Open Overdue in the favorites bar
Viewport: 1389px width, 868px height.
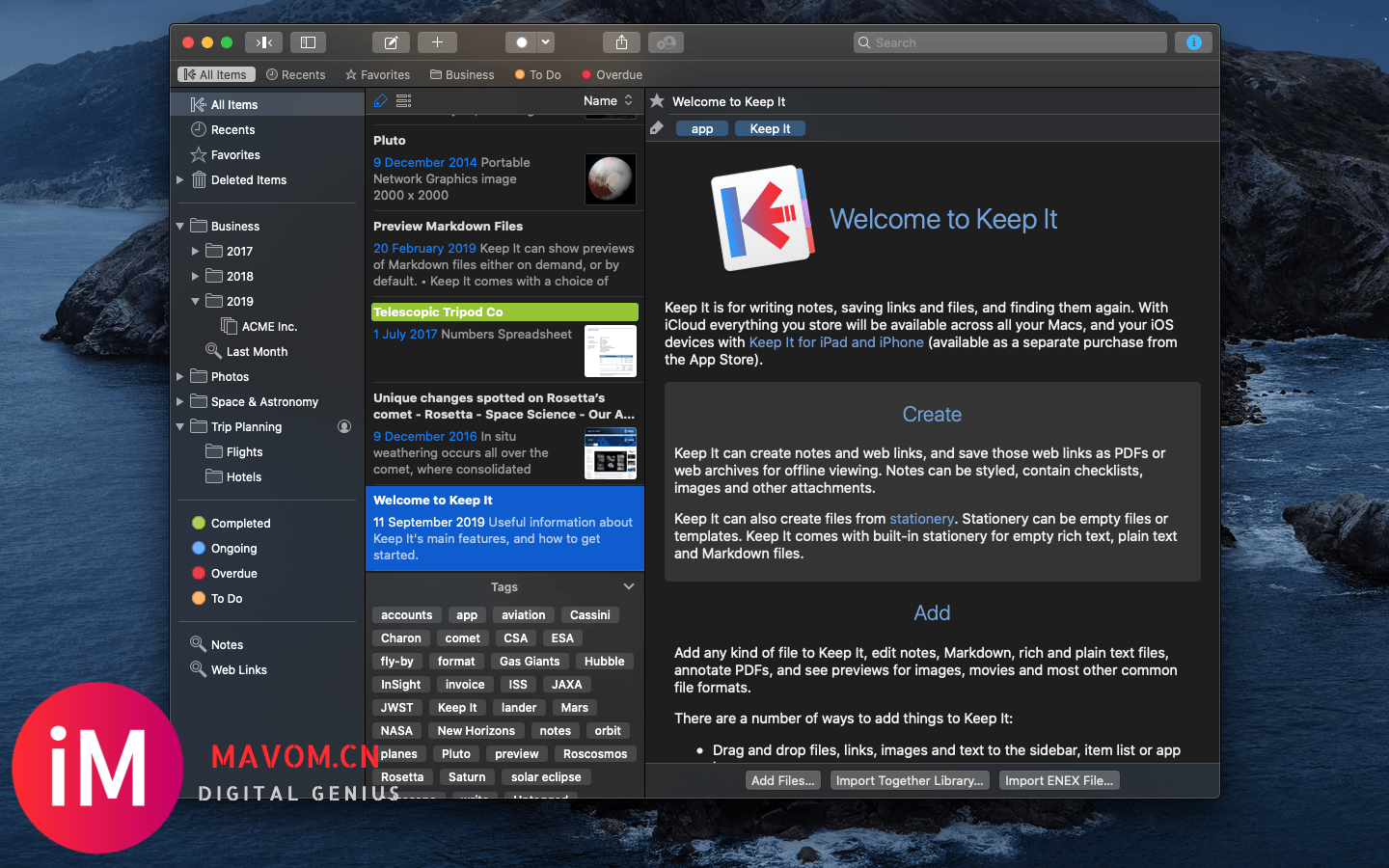612,74
